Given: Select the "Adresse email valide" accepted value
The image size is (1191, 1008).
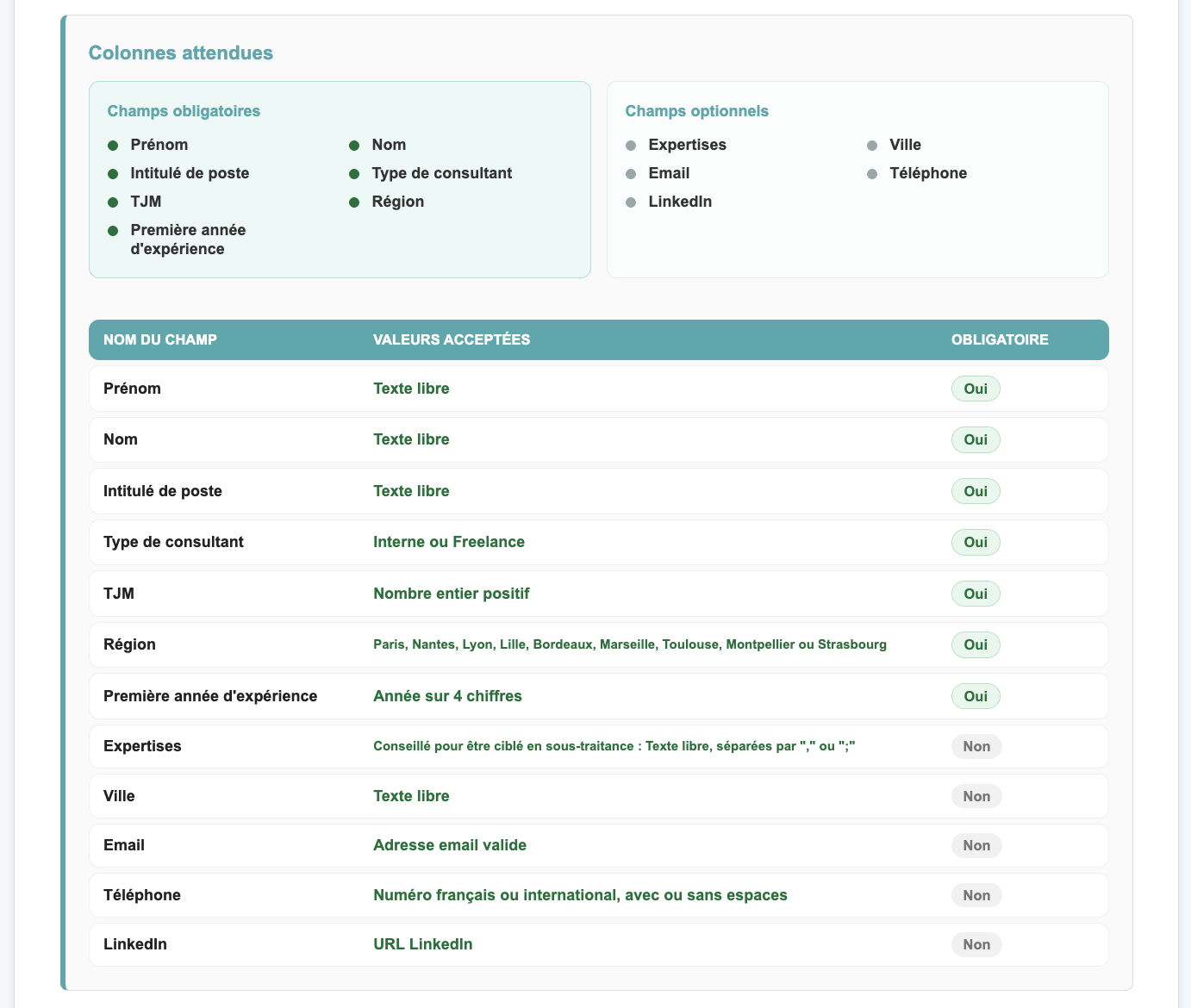Looking at the screenshot, I should coord(450,845).
